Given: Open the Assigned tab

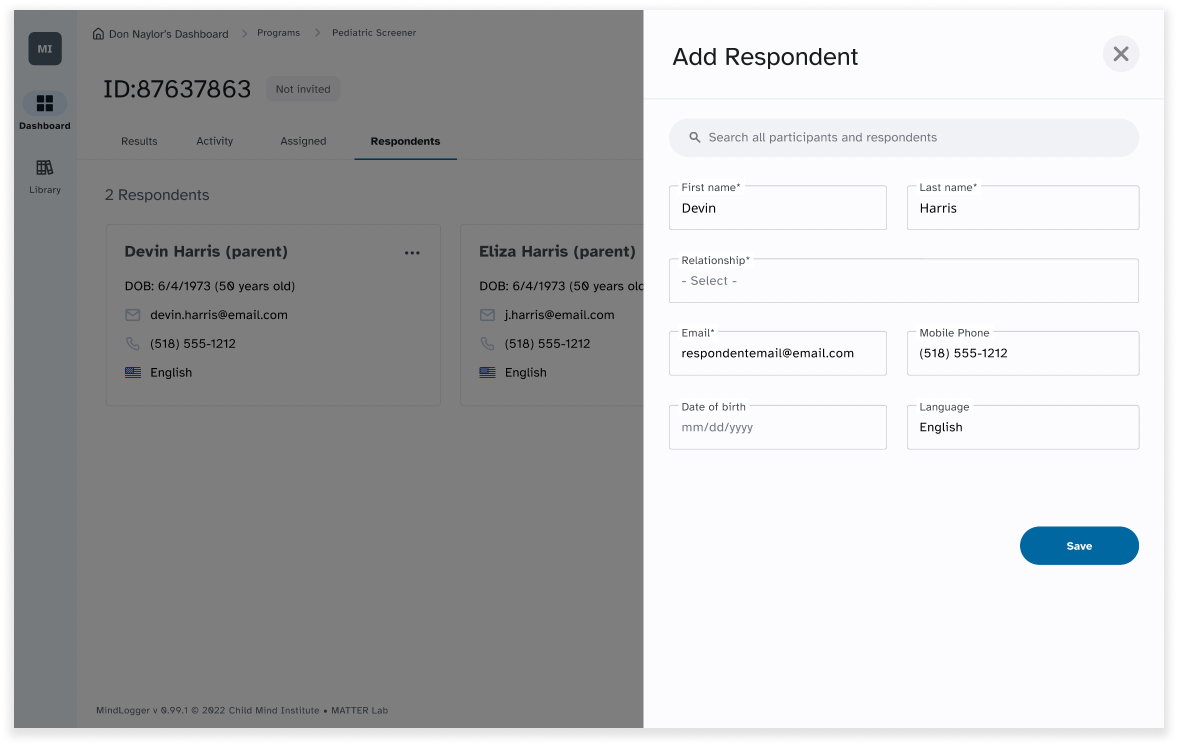Looking at the screenshot, I should 303,141.
